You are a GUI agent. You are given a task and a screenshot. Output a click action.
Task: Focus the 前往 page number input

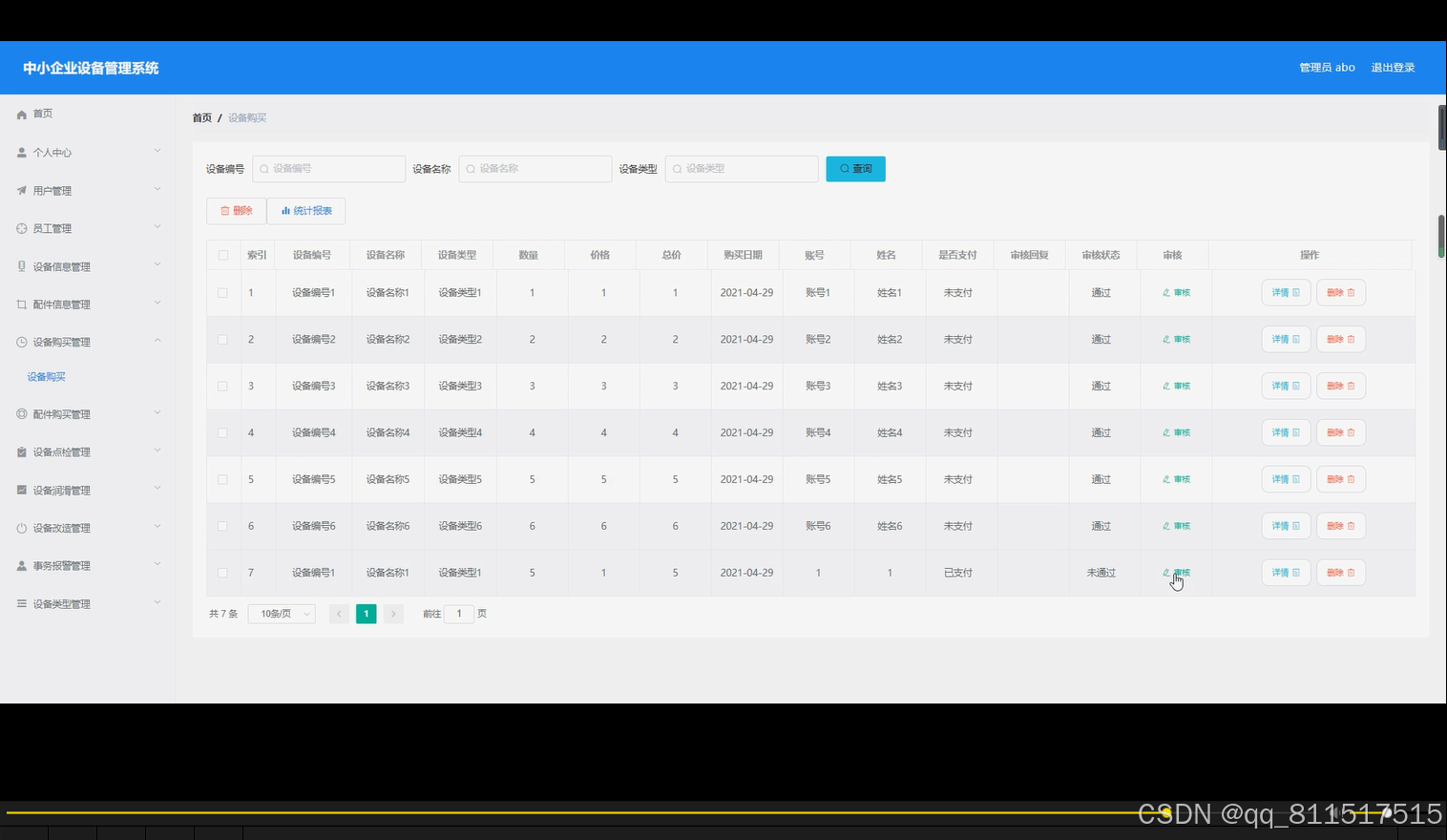(459, 614)
